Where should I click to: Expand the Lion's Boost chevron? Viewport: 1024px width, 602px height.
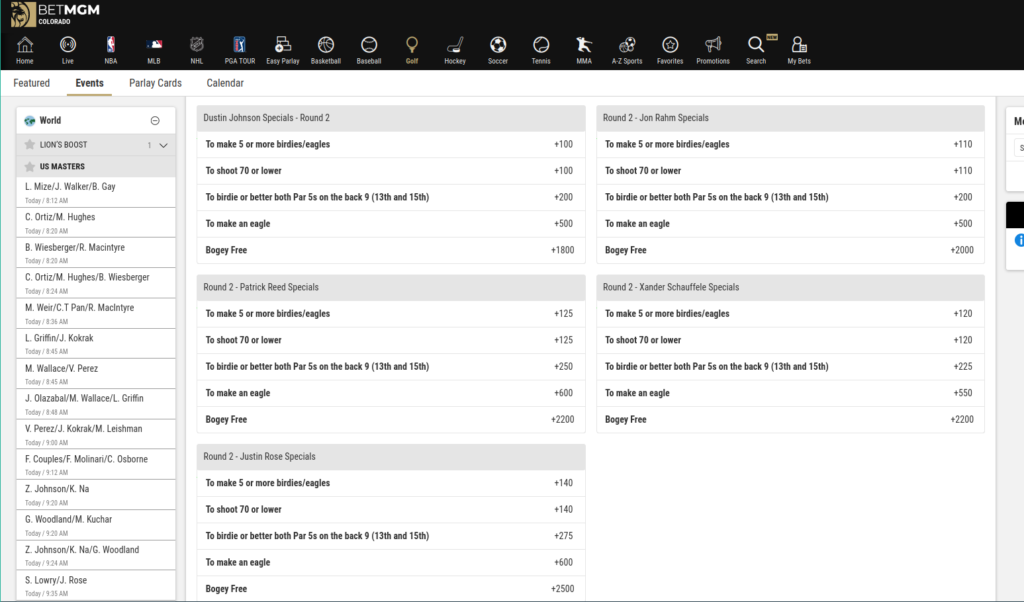(164, 145)
